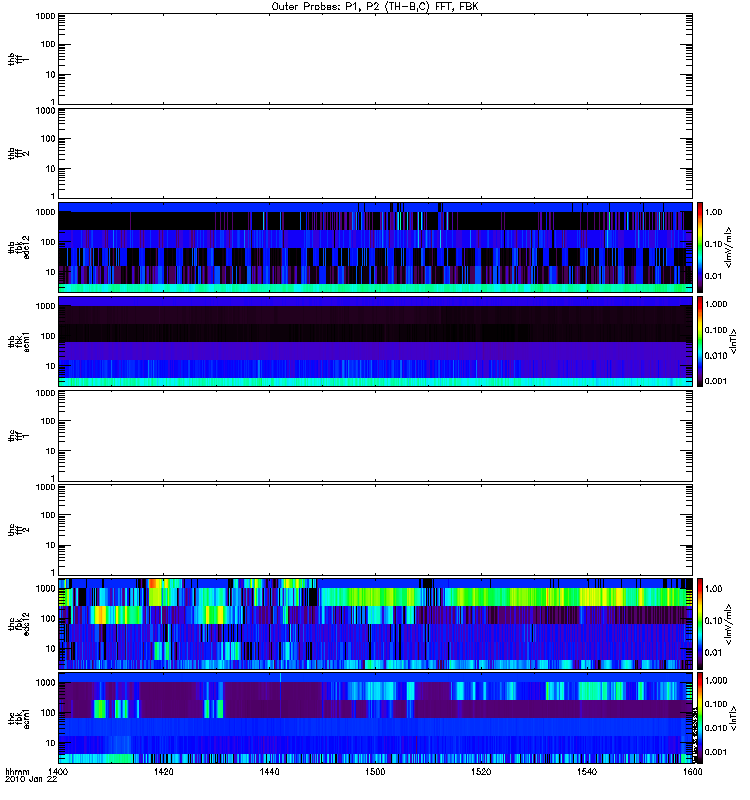Click the '2010 Jan 22' date label

tap(31, 779)
